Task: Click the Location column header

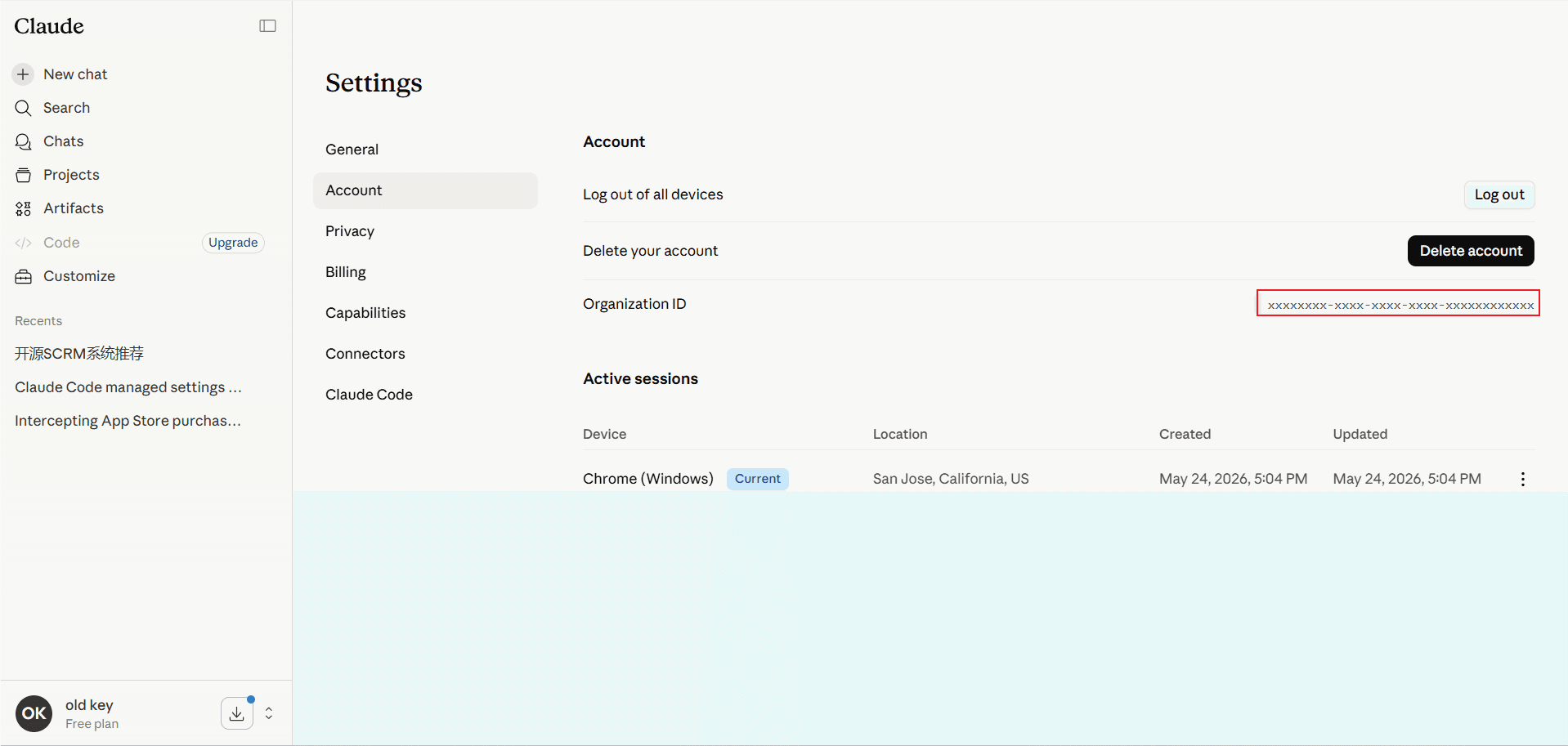Action: 900,434
